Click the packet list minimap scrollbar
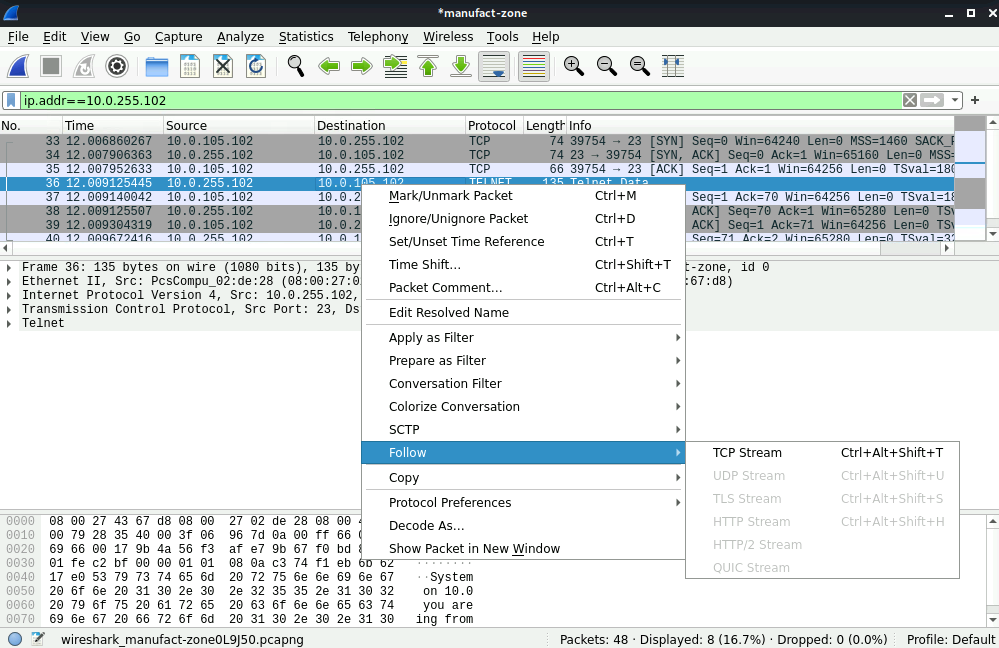This screenshot has height=648, width=999. point(970,178)
